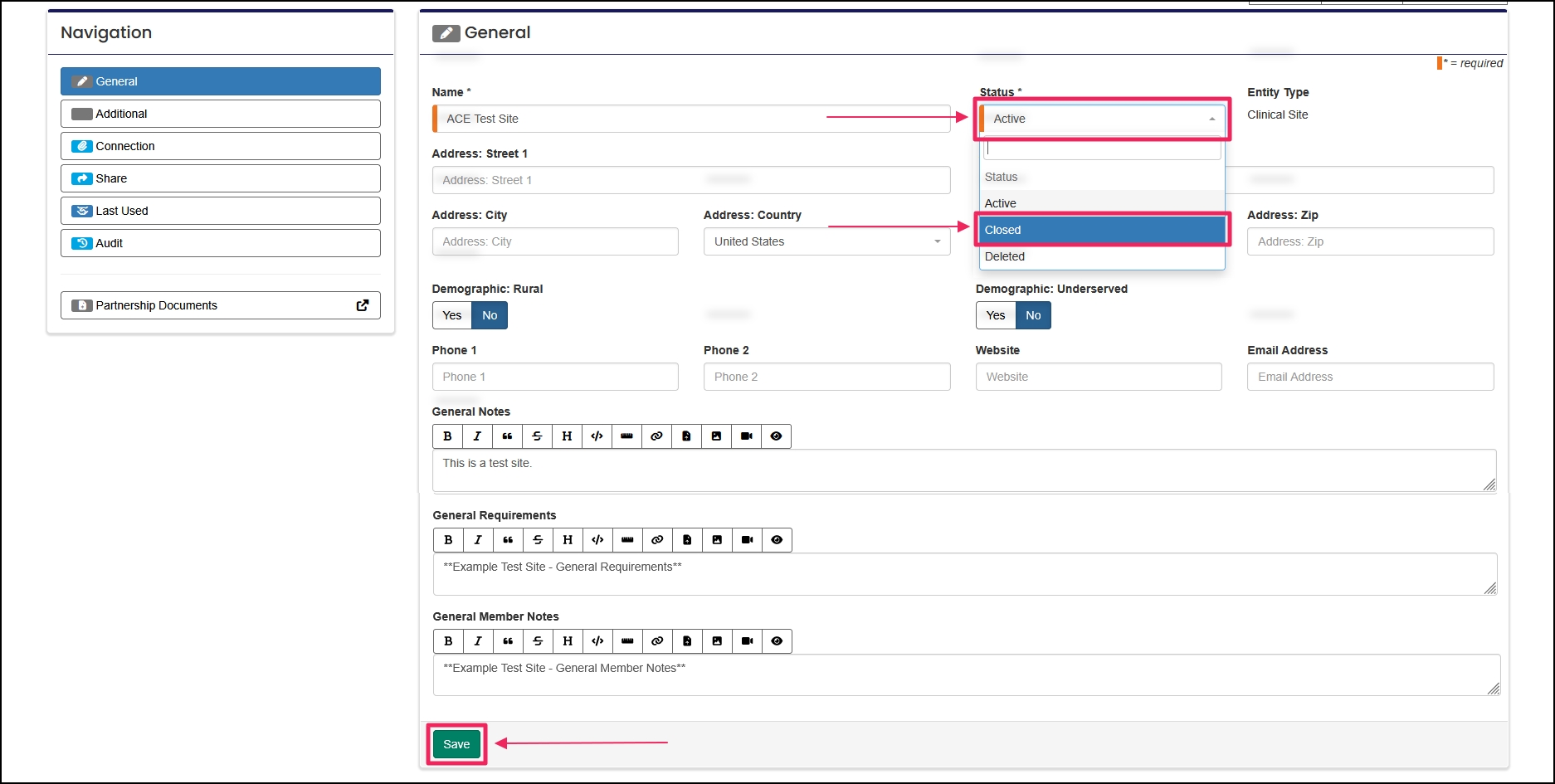
Task: Insert link in General Member Notes toolbar
Action: tap(657, 641)
